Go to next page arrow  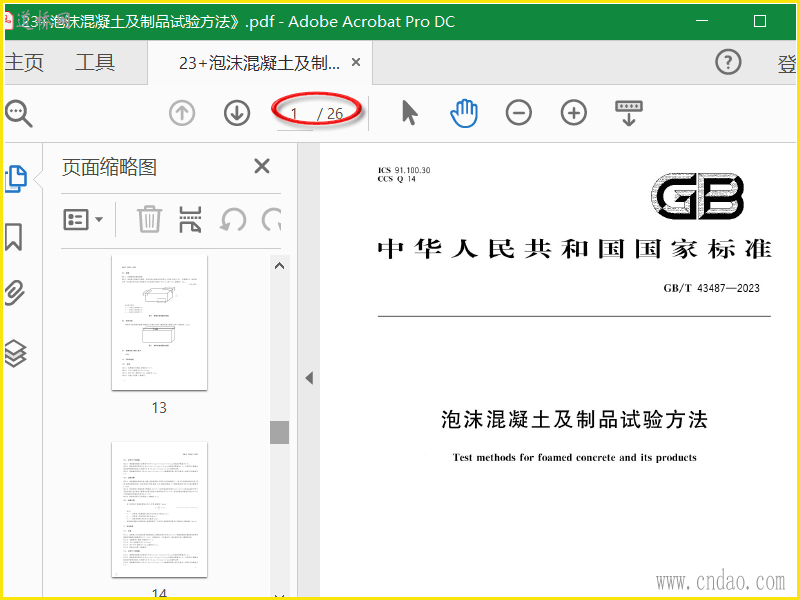tap(237, 113)
